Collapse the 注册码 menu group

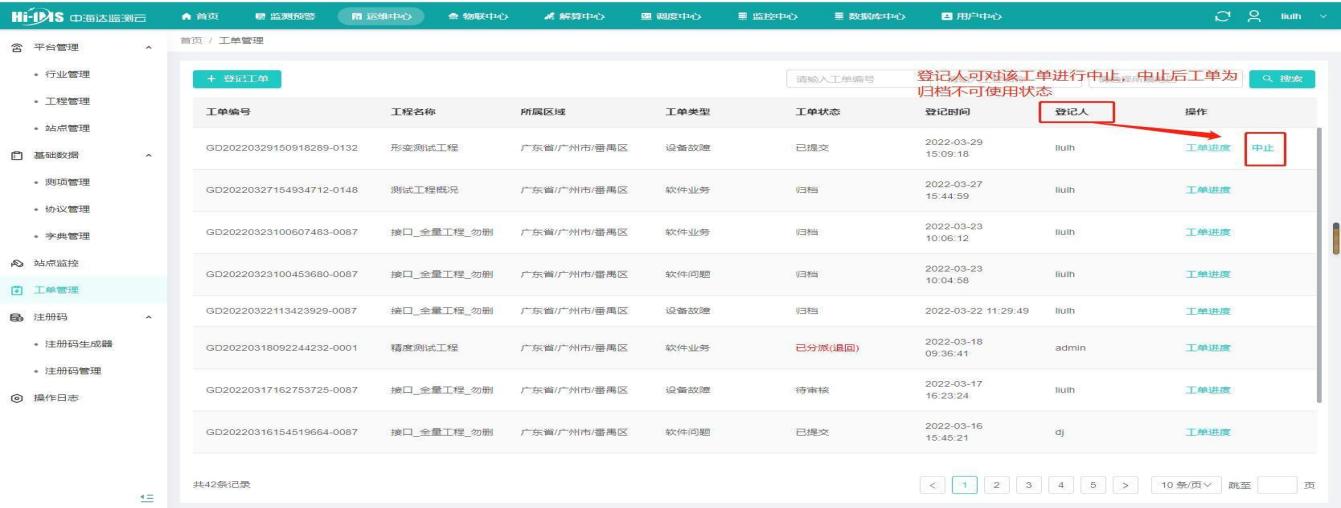149,318
